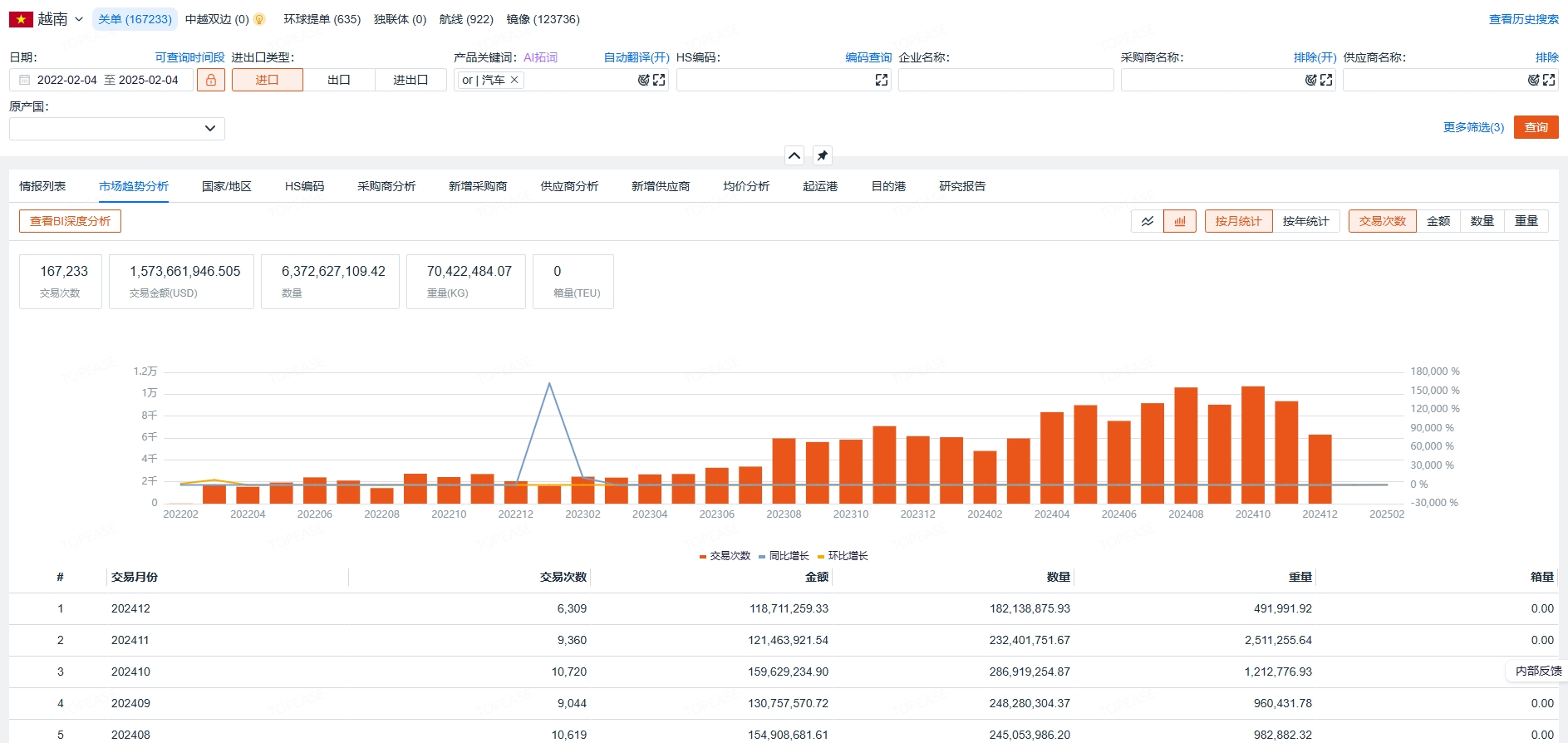Image resolution: width=1568 pixels, height=743 pixels.
Task: Click expand icon in 供应商名称 field
Action: pos(1549,80)
